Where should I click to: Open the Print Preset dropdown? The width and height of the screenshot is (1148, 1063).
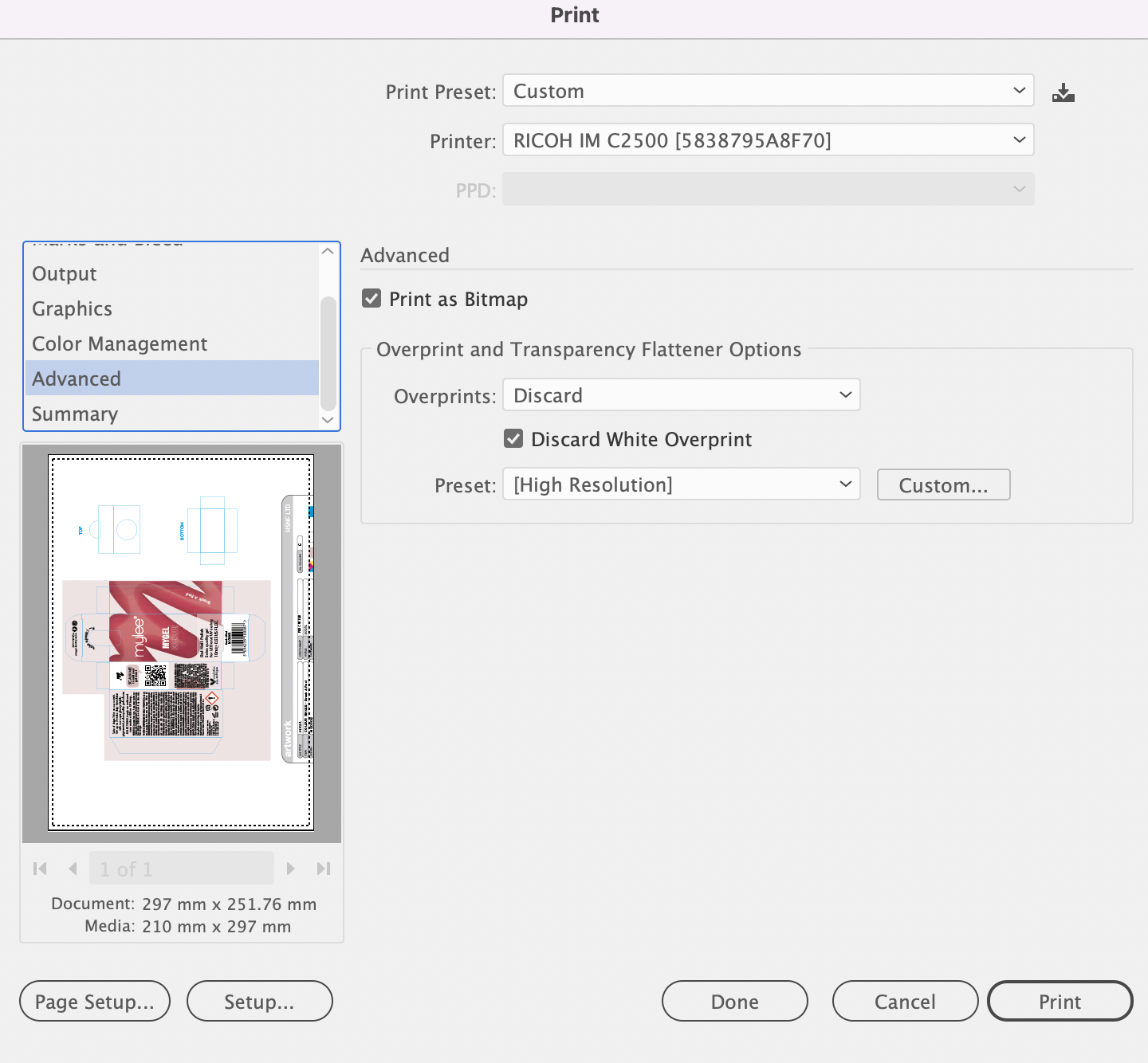coord(768,90)
